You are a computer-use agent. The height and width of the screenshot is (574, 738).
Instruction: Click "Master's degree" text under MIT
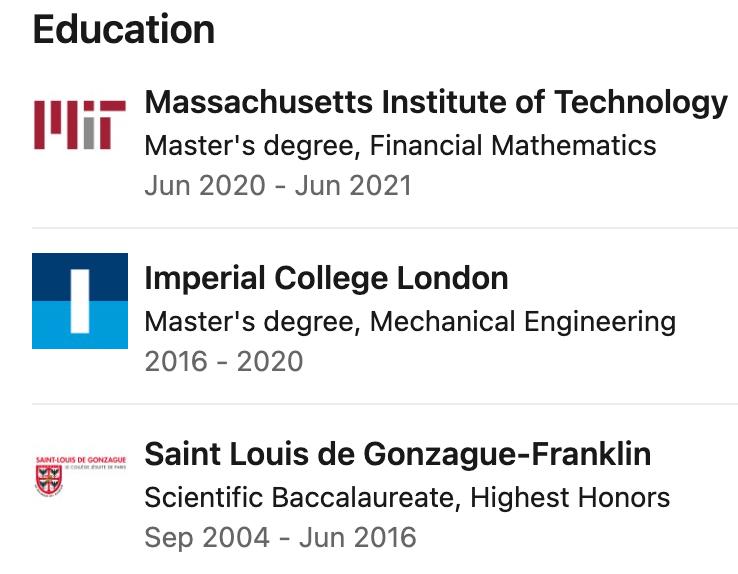click(x=251, y=146)
